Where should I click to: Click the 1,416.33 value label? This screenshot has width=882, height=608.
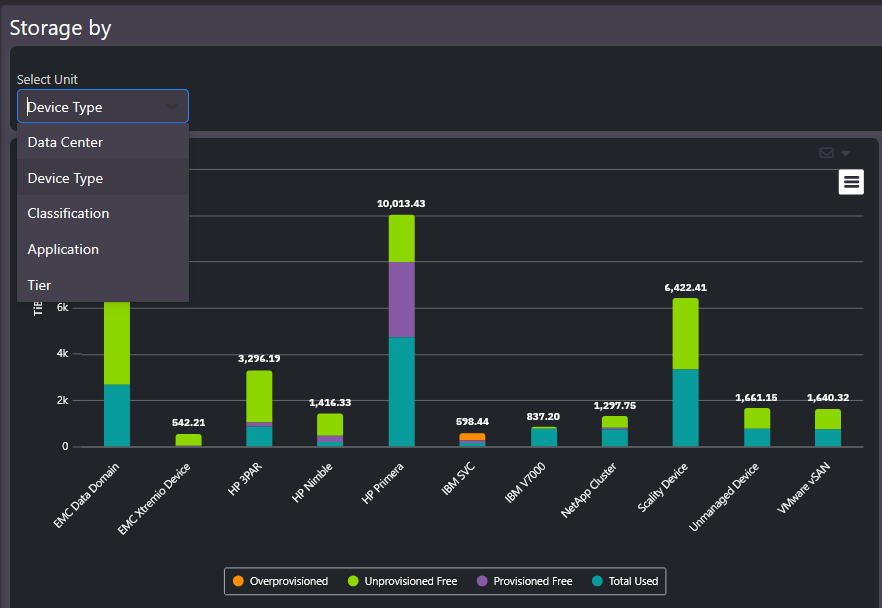click(x=330, y=403)
